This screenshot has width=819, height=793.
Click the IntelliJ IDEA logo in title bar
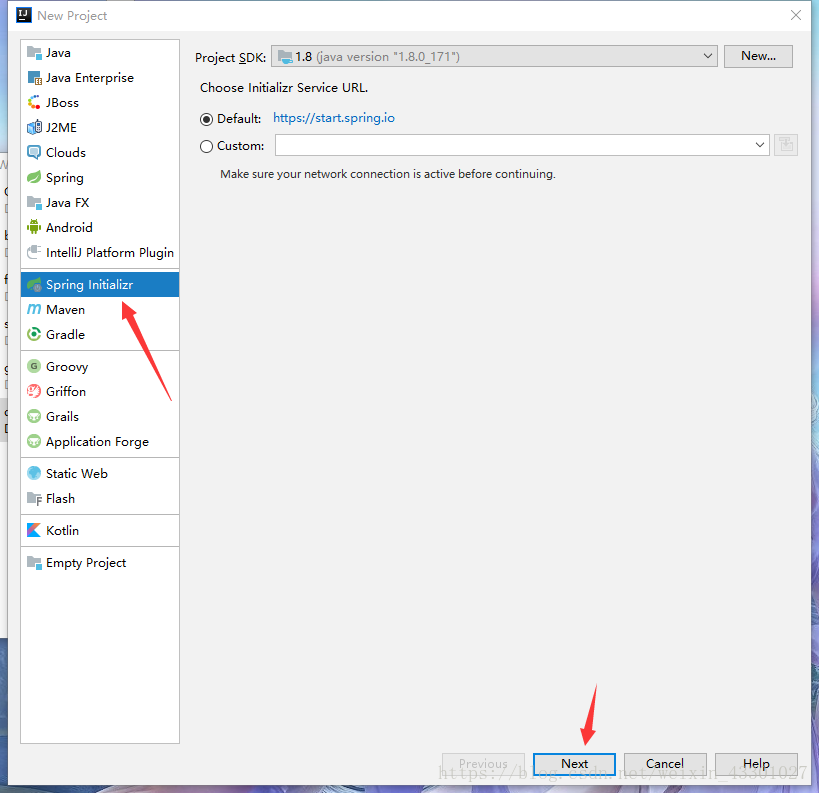pyautogui.click(x=24, y=16)
